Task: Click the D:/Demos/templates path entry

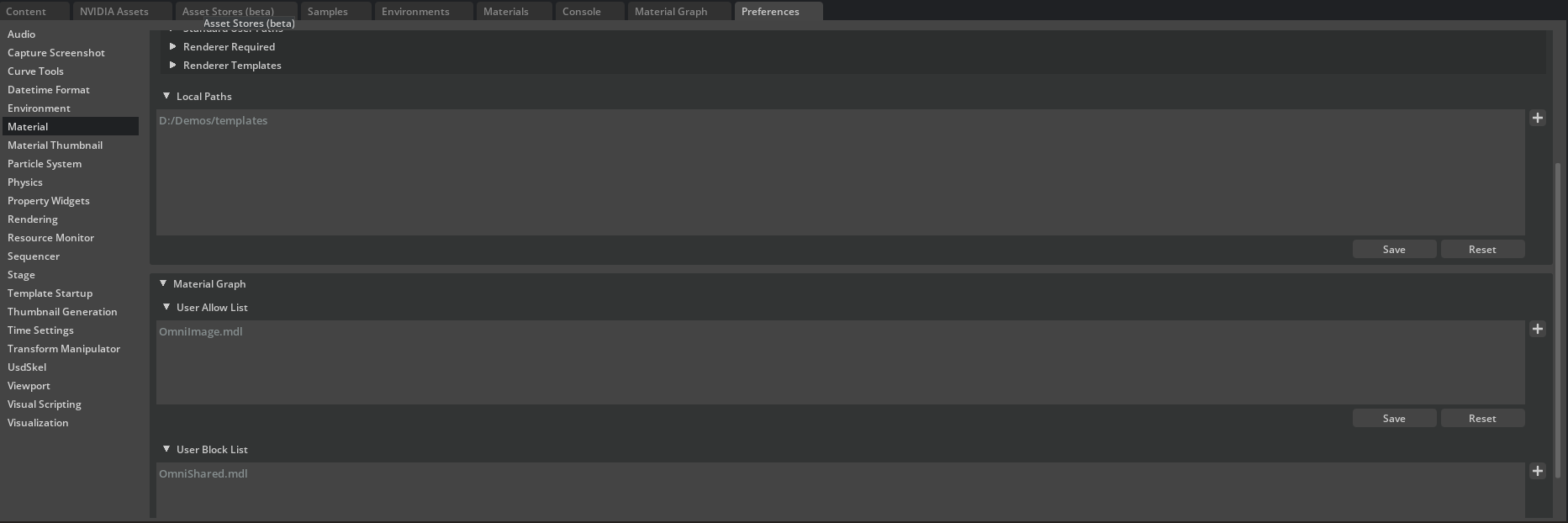Action: 214,120
